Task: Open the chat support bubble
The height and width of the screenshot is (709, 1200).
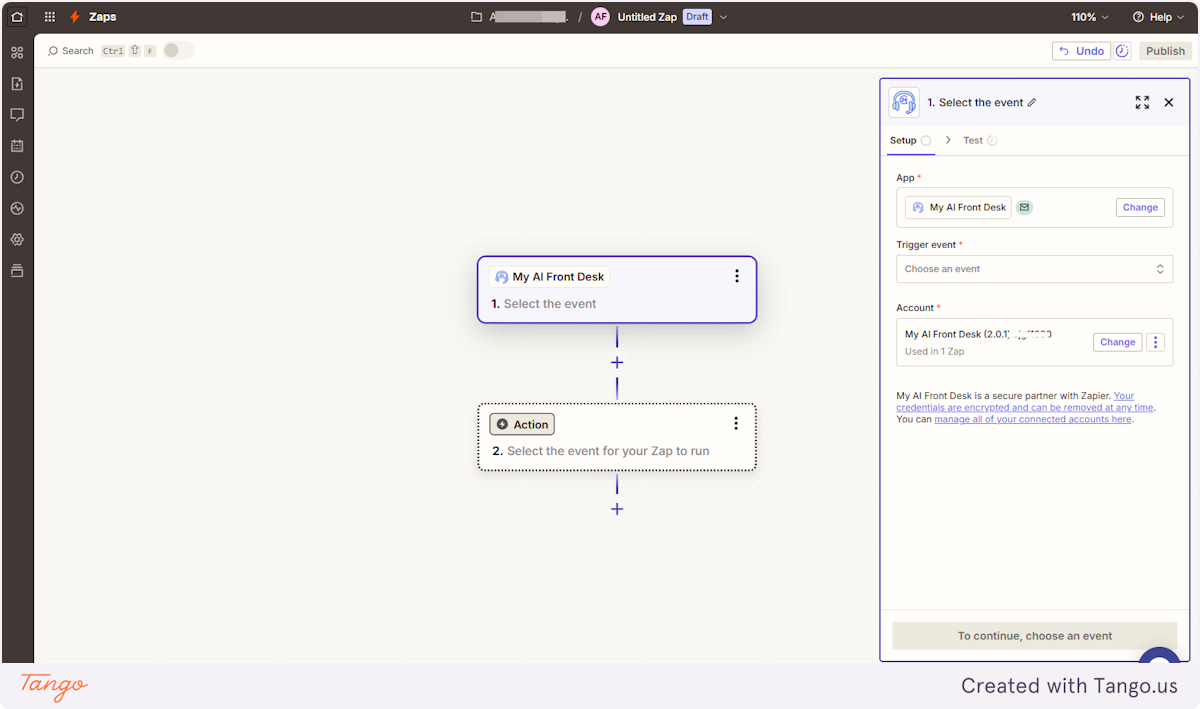Action: point(1160,656)
